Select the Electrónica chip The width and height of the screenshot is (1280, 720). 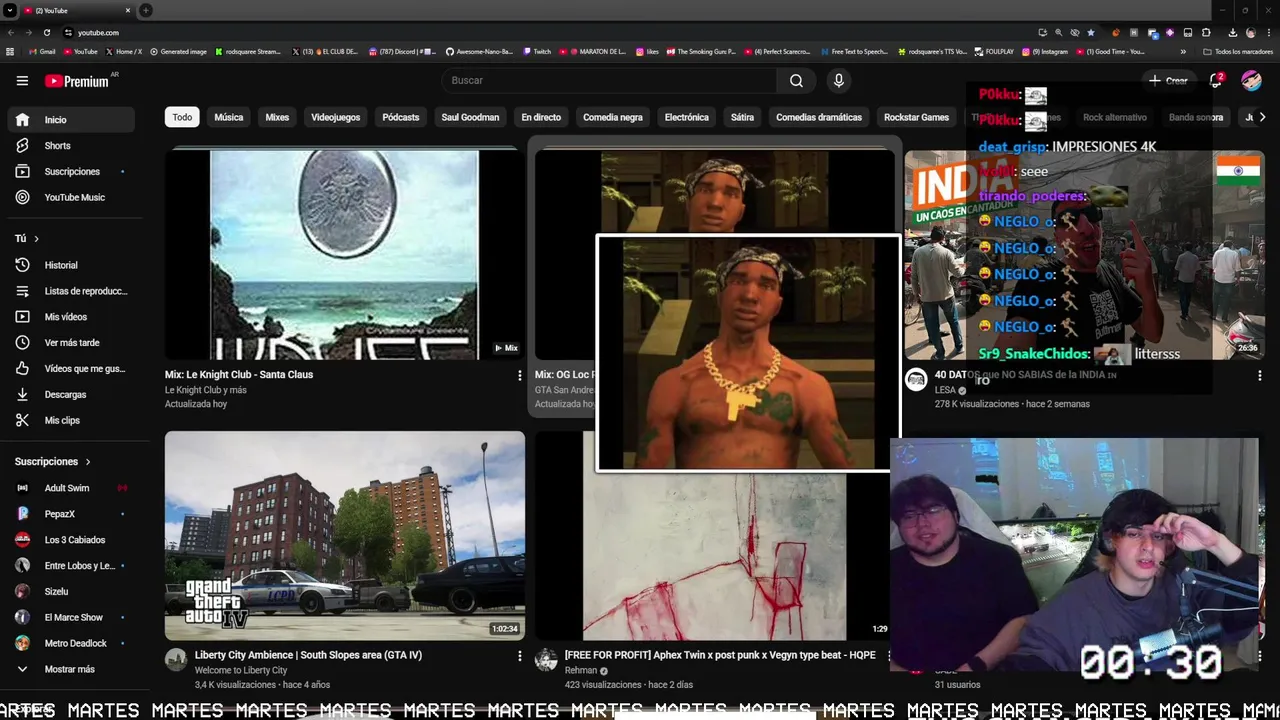(x=687, y=117)
